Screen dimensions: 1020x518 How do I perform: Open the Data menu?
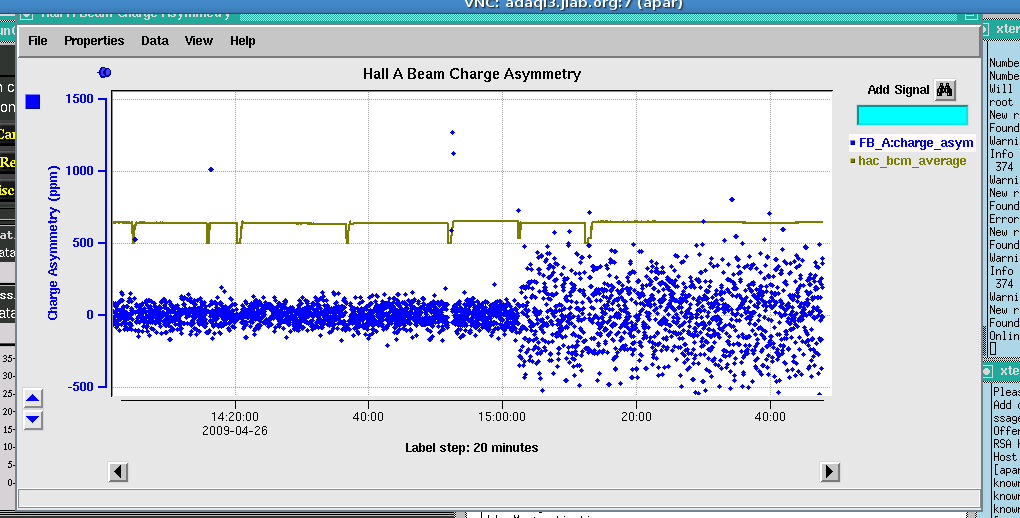pos(155,41)
